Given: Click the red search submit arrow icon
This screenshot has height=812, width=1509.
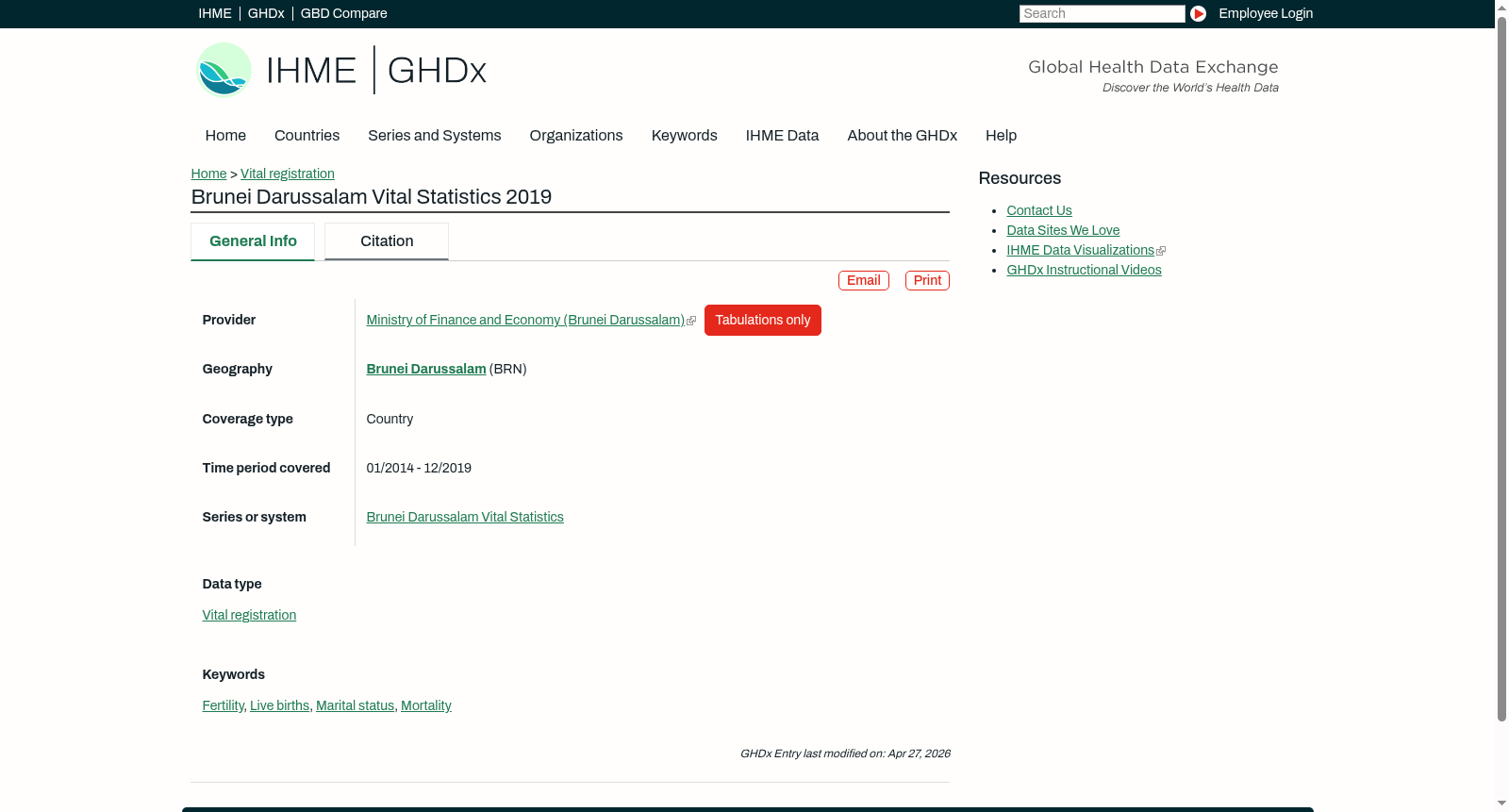Looking at the screenshot, I should pos(1198,13).
